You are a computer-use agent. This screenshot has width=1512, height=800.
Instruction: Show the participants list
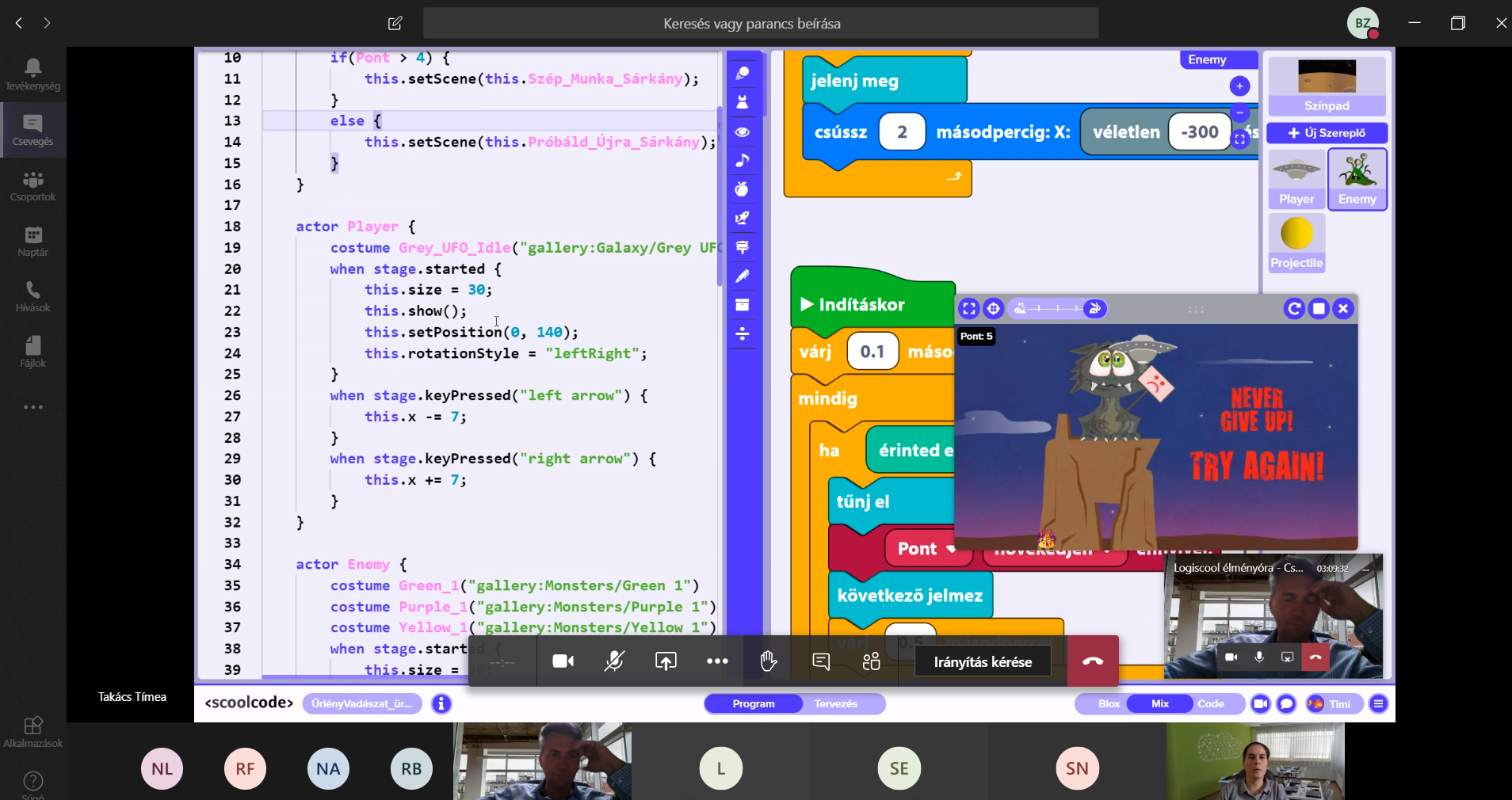tap(871, 661)
